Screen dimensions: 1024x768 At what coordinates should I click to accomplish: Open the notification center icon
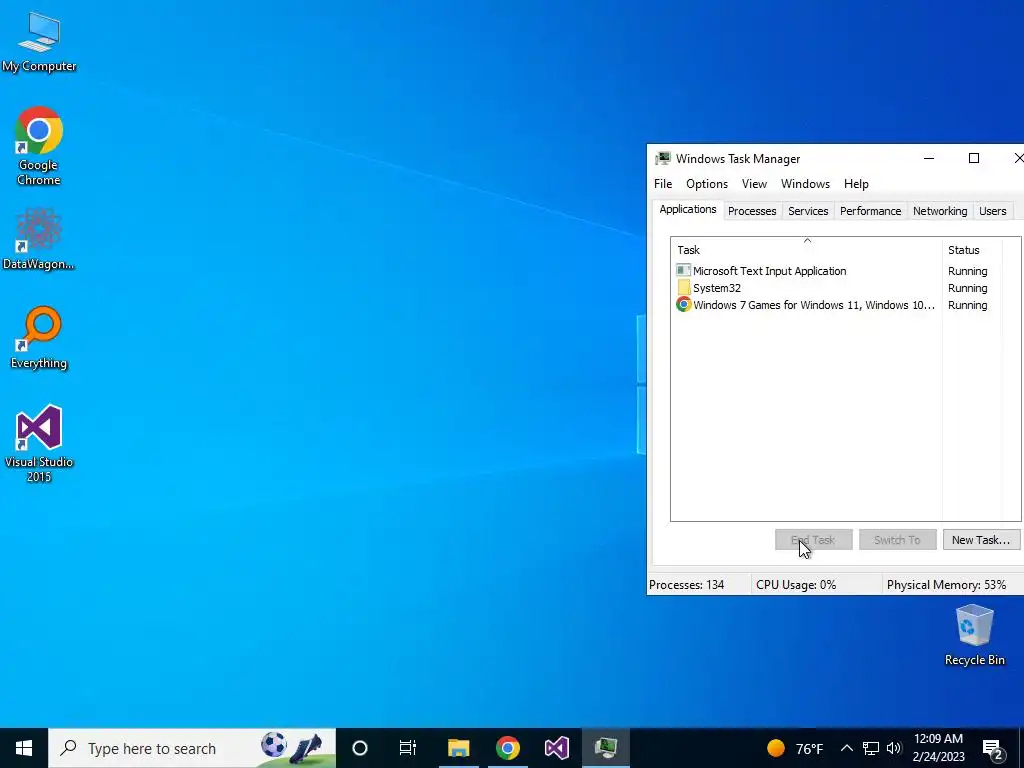993,749
